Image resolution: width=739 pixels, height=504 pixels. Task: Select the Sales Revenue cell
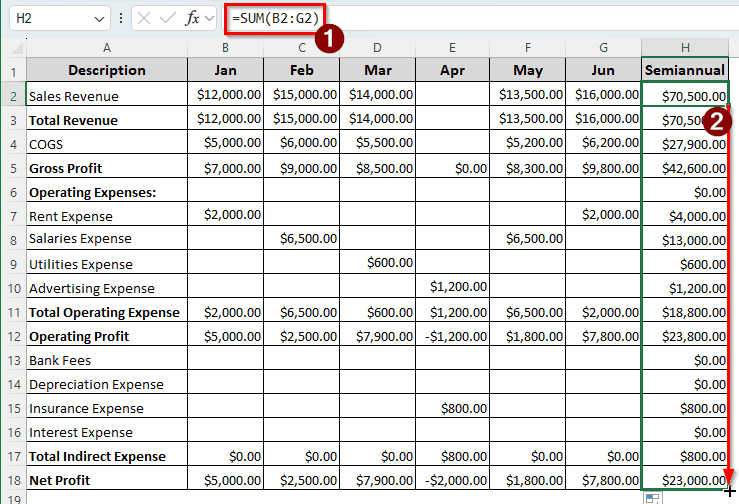point(107,94)
